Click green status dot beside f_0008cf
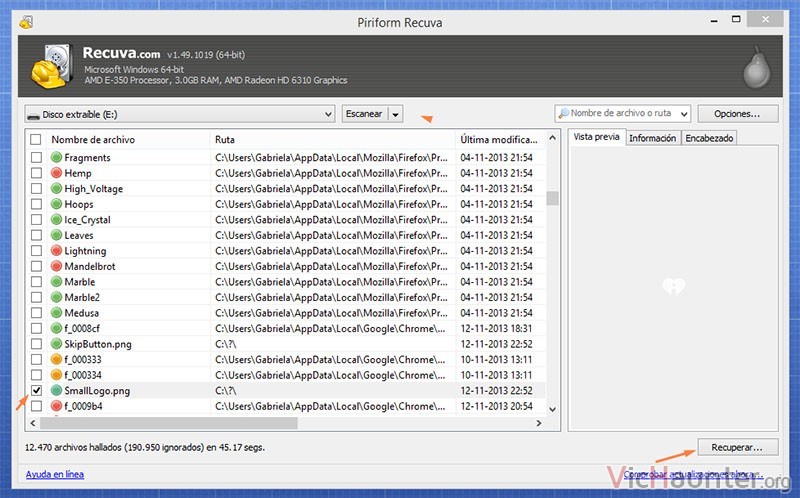This screenshot has width=800, height=498. [x=56, y=328]
